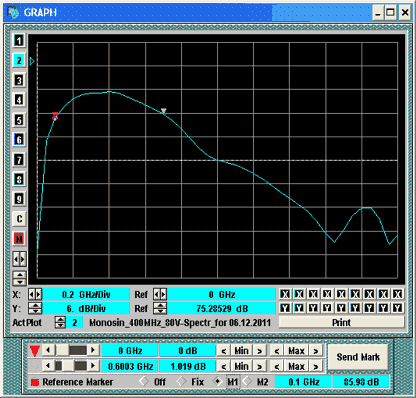
Task: Click the red N button
Action: tap(19, 238)
